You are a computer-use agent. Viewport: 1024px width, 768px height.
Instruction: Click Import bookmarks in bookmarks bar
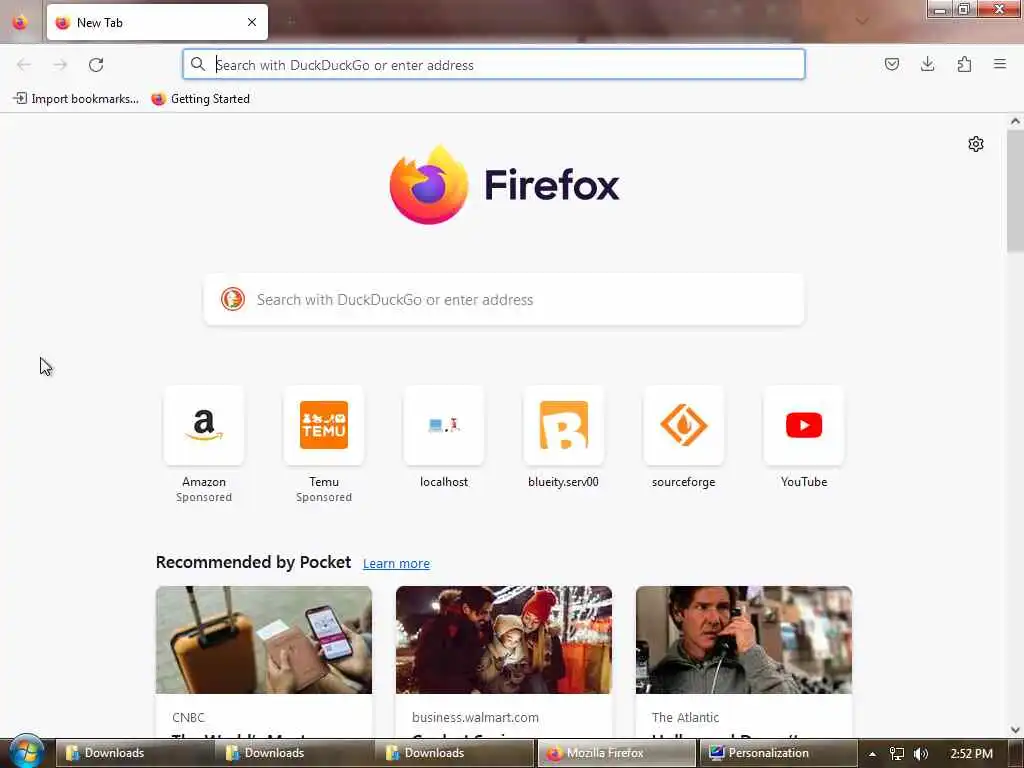pyautogui.click(x=76, y=99)
